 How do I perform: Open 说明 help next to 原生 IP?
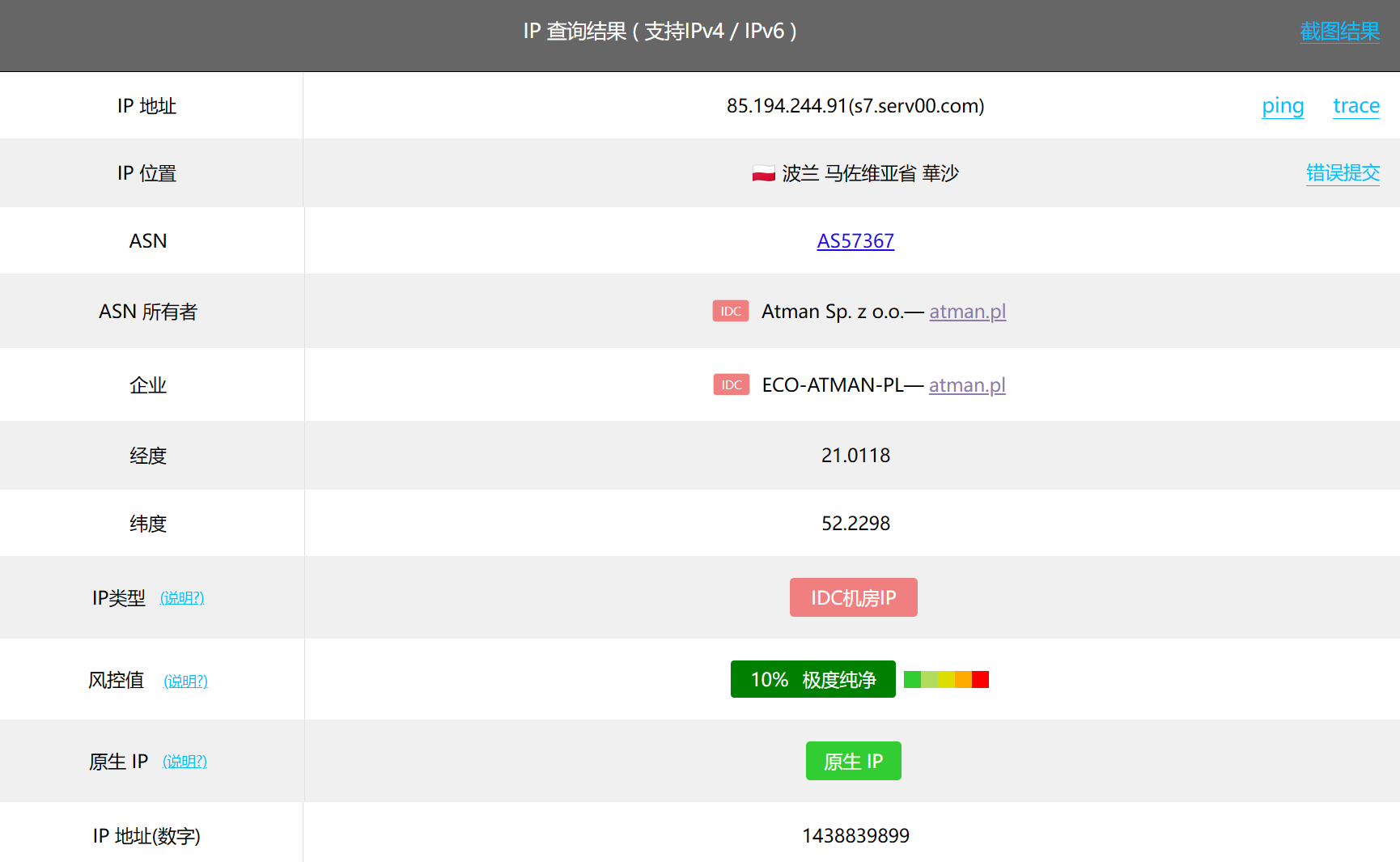185,762
